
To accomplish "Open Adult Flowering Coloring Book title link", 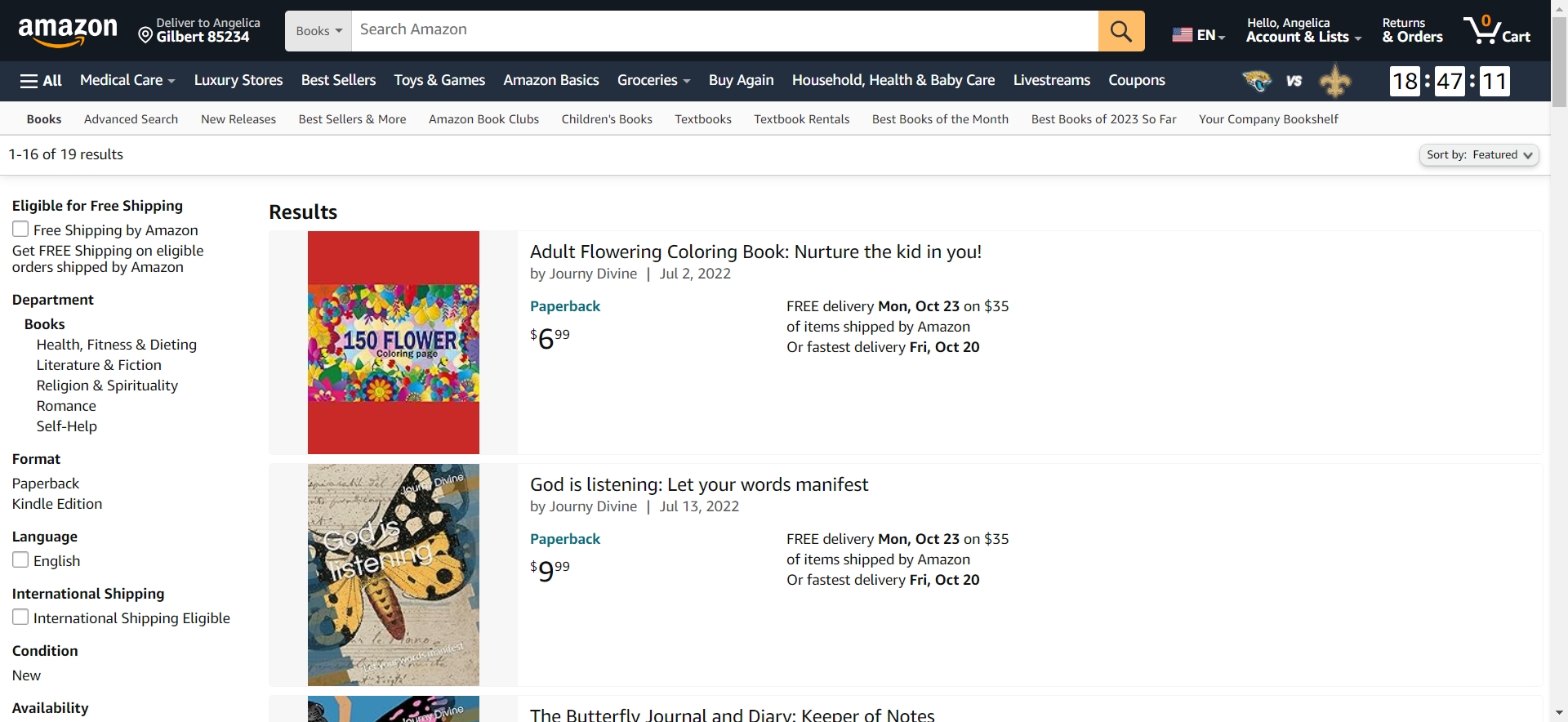I will [755, 252].
